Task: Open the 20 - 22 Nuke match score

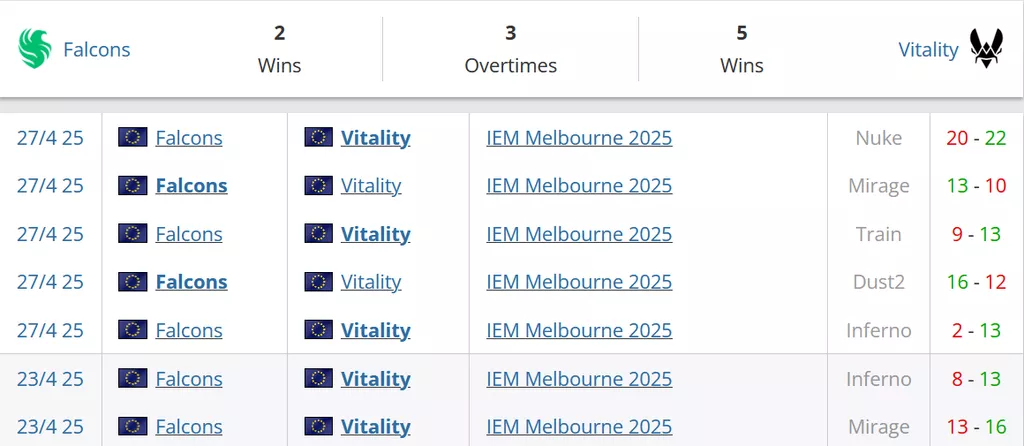Action: pyautogui.click(x=976, y=138)
